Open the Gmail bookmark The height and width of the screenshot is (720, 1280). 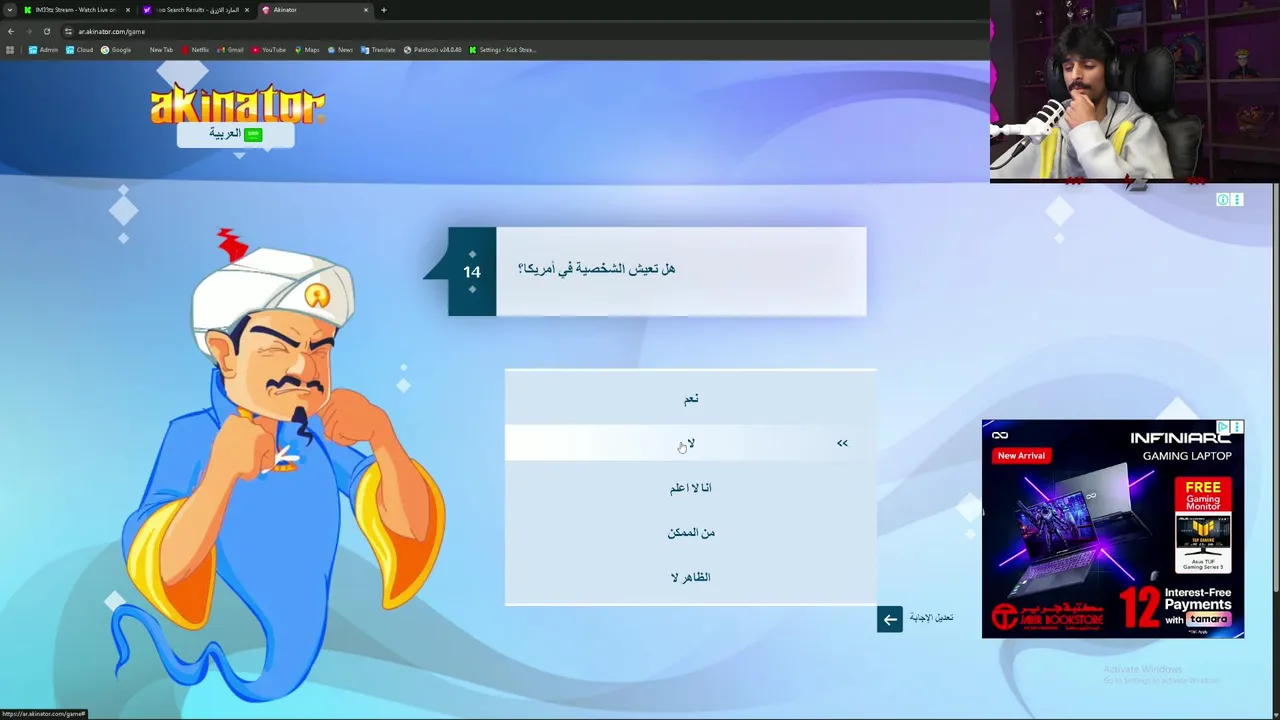tap(231, 50)
